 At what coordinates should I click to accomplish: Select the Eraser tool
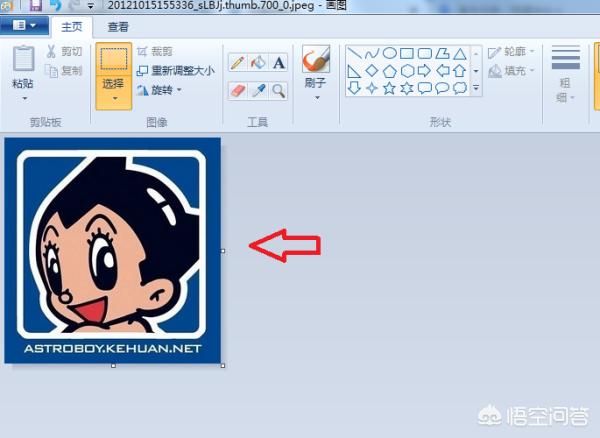[x=238, y=91]
